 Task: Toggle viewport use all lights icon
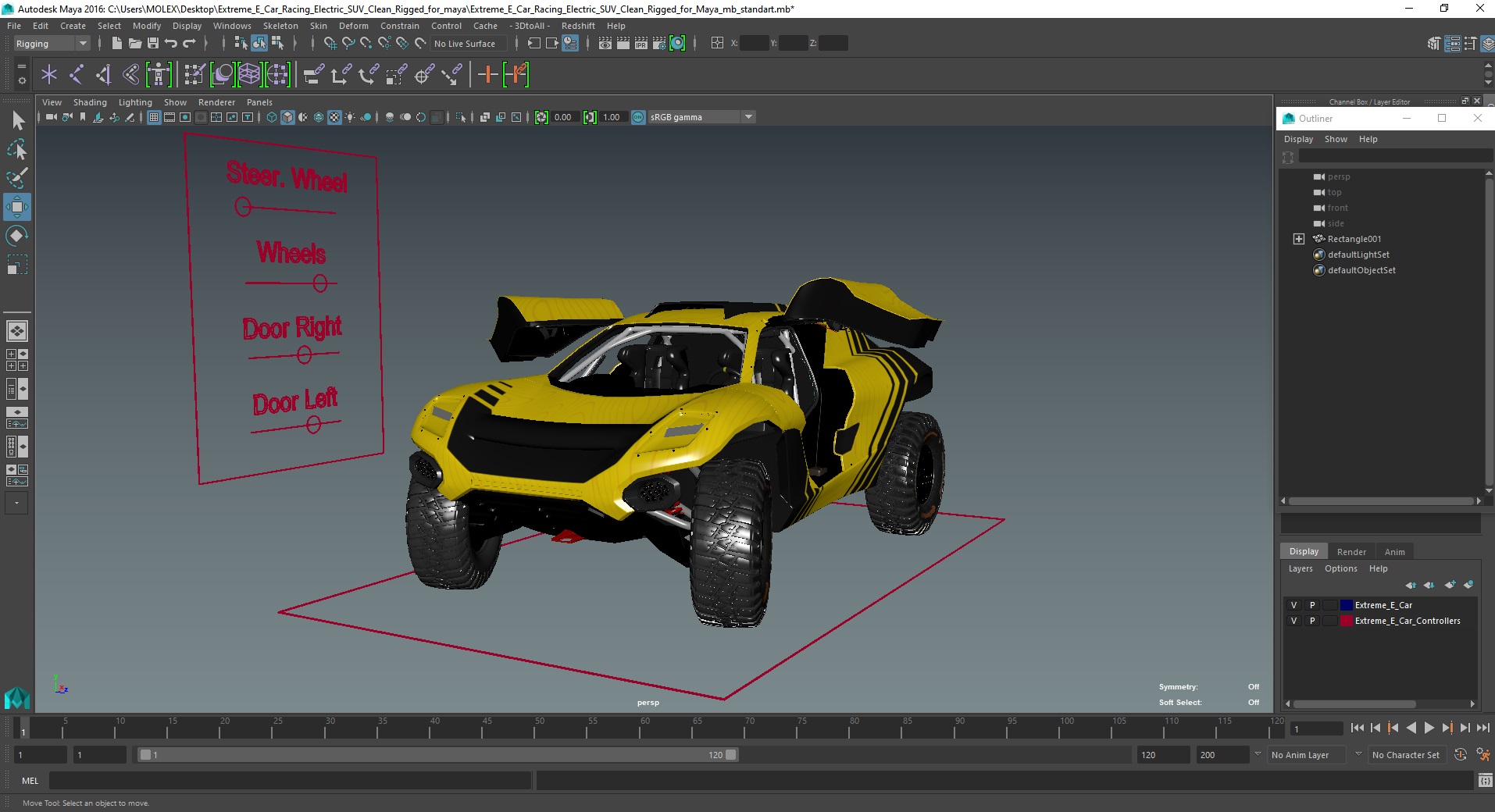click(350, 117)
